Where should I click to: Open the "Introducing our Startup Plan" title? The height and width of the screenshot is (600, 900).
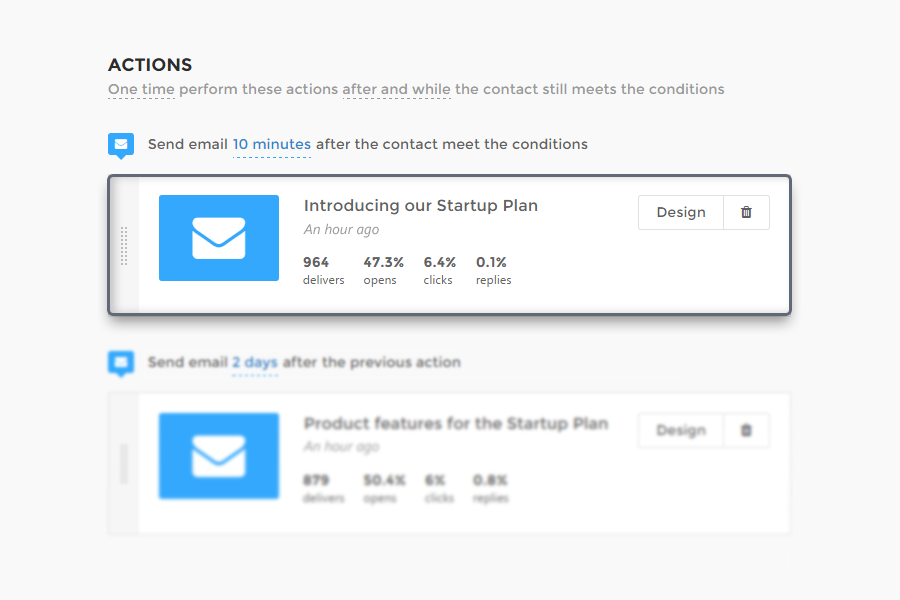click(x=421, y=206)
